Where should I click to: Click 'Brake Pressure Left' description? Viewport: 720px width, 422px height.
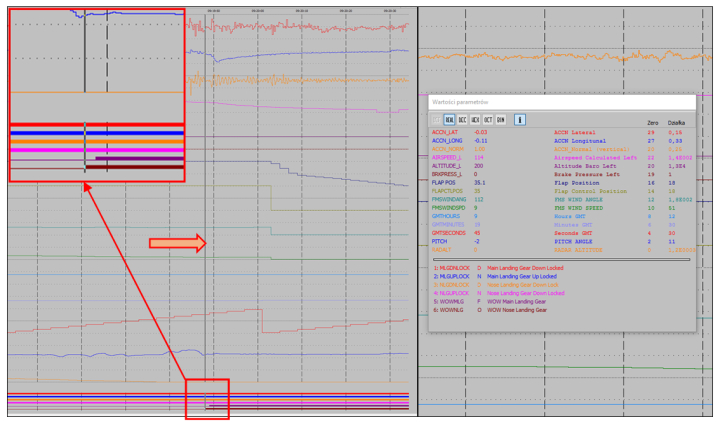click(587, 174)
